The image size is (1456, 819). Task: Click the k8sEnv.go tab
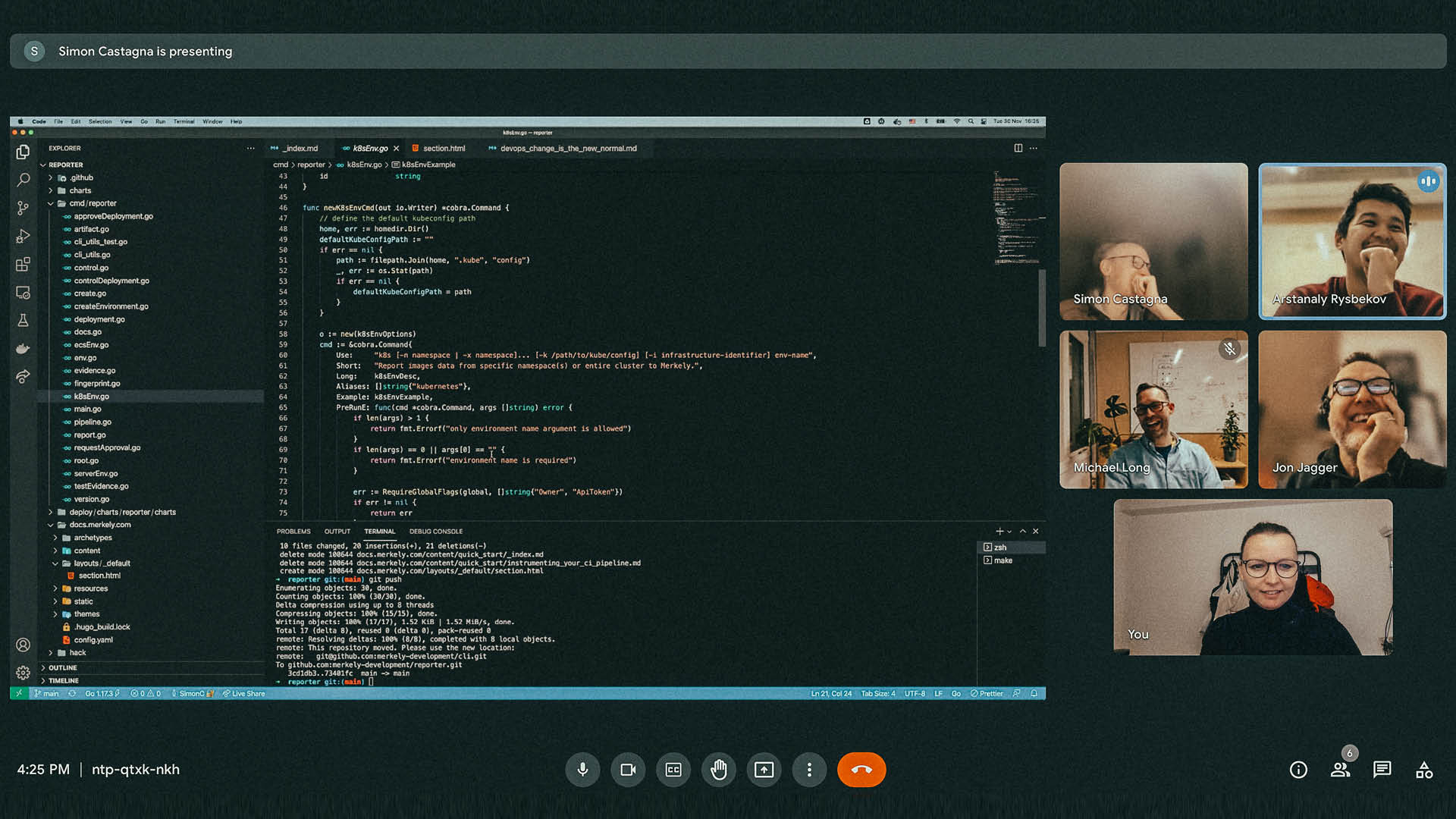(x=369, y=148)
